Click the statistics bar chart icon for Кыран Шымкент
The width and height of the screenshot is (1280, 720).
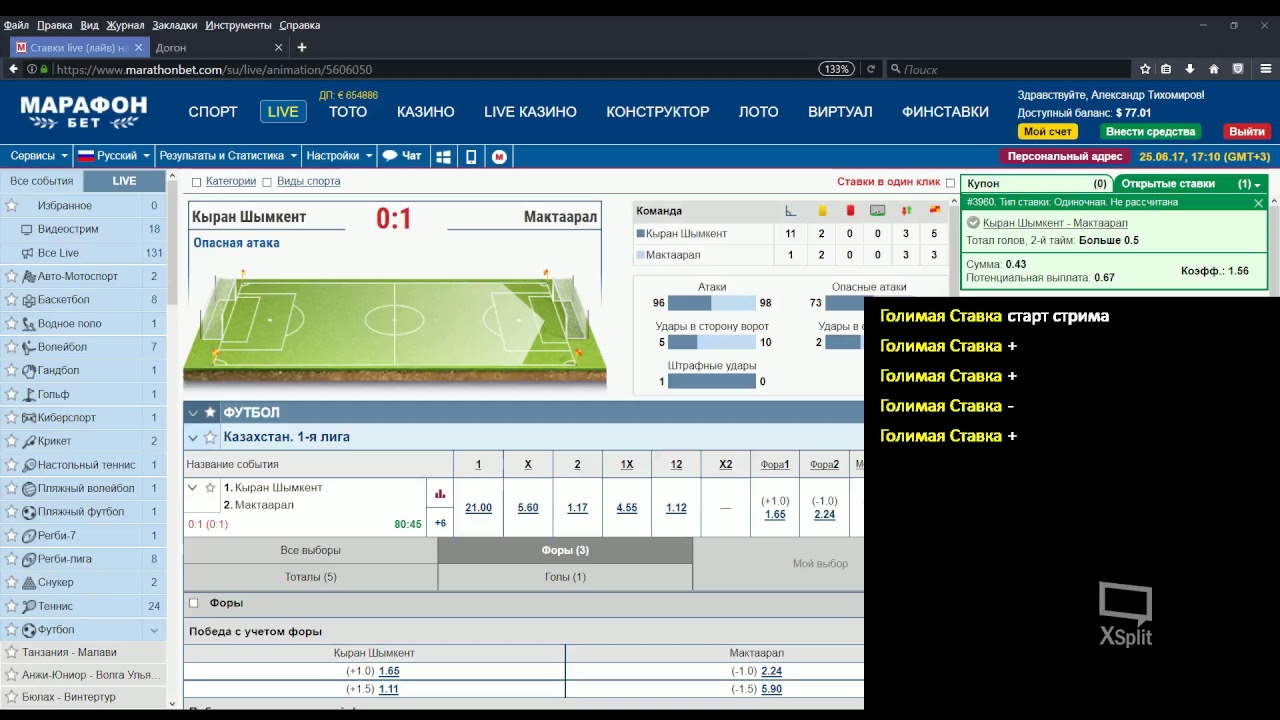(440, 493)
